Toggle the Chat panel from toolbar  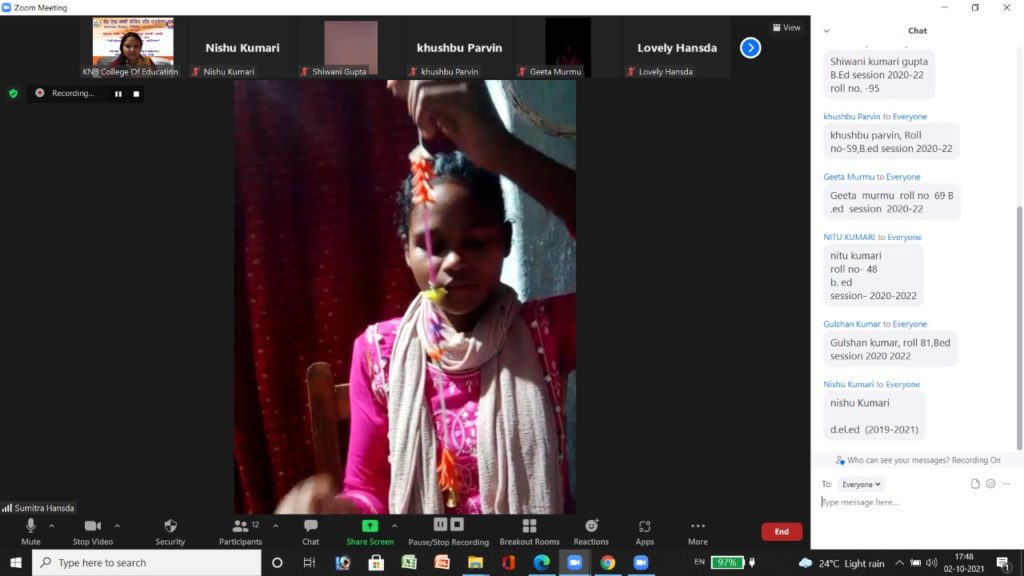(x=311, y=532)
